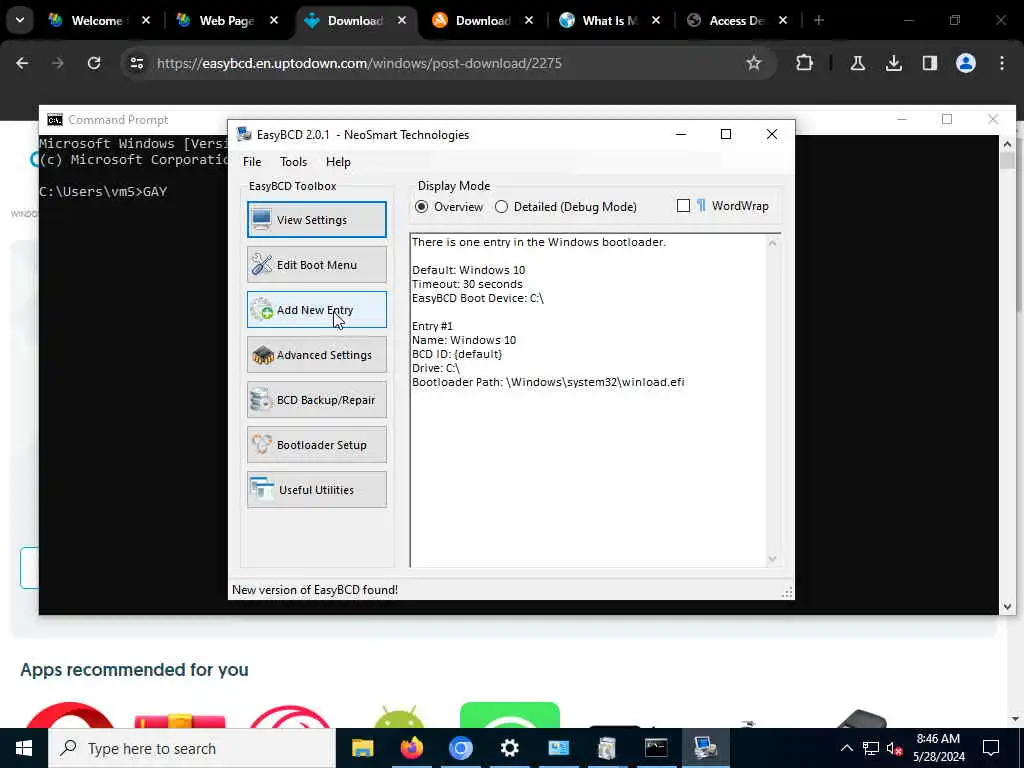Close the Welcome browser tab
The image size is (1024, 768).
tap(146, 20)
